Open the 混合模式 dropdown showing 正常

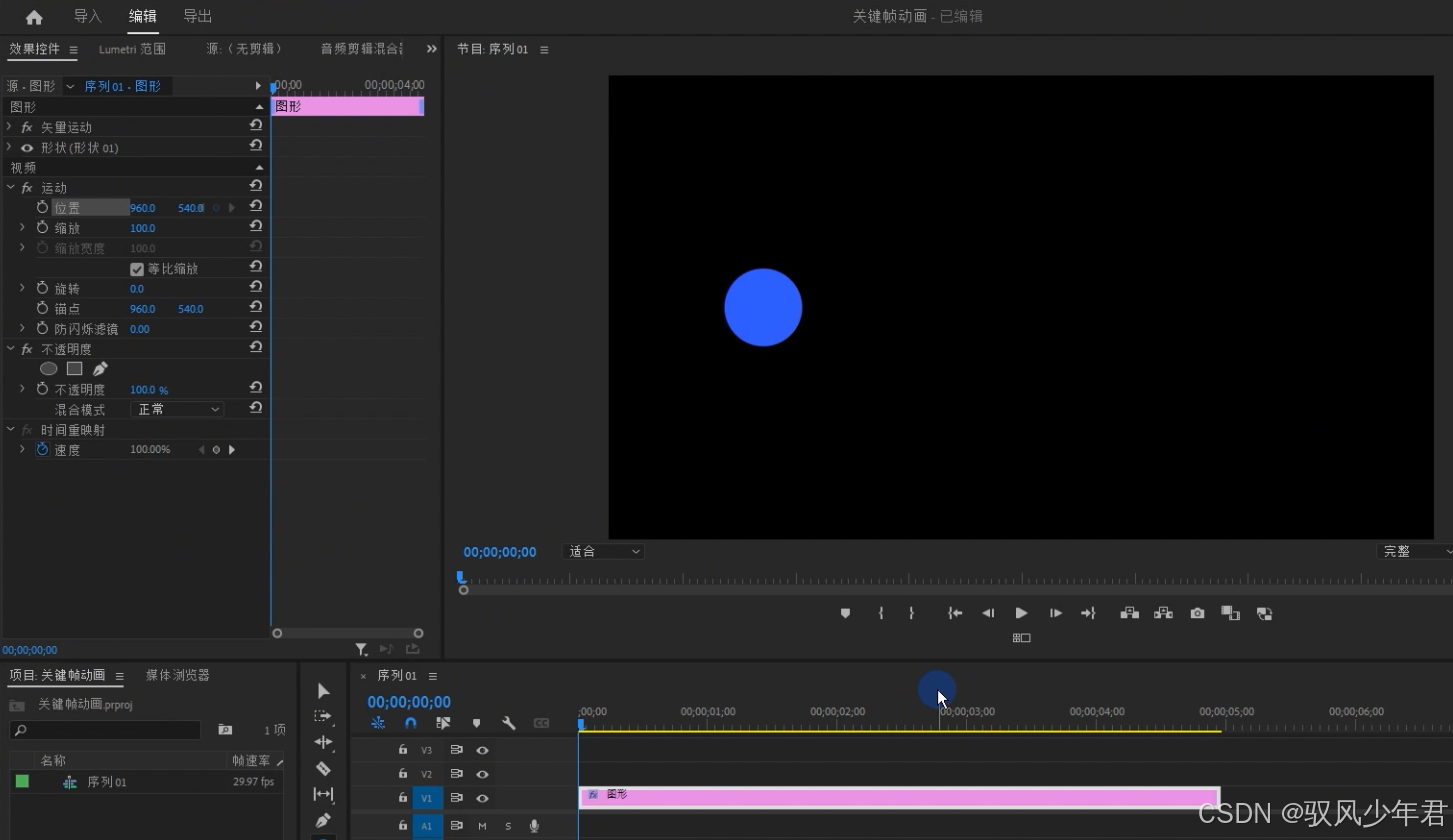pos(177,409)
